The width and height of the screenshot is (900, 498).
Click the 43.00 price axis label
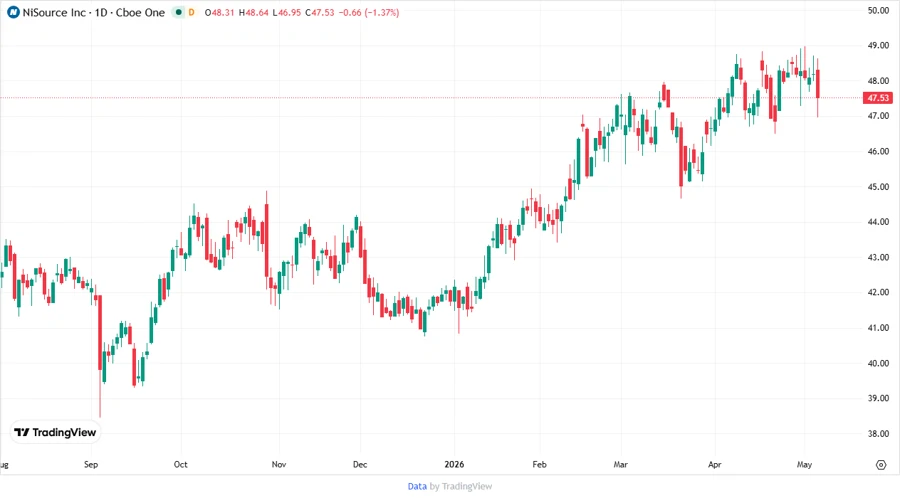click(x=878, y=258)
